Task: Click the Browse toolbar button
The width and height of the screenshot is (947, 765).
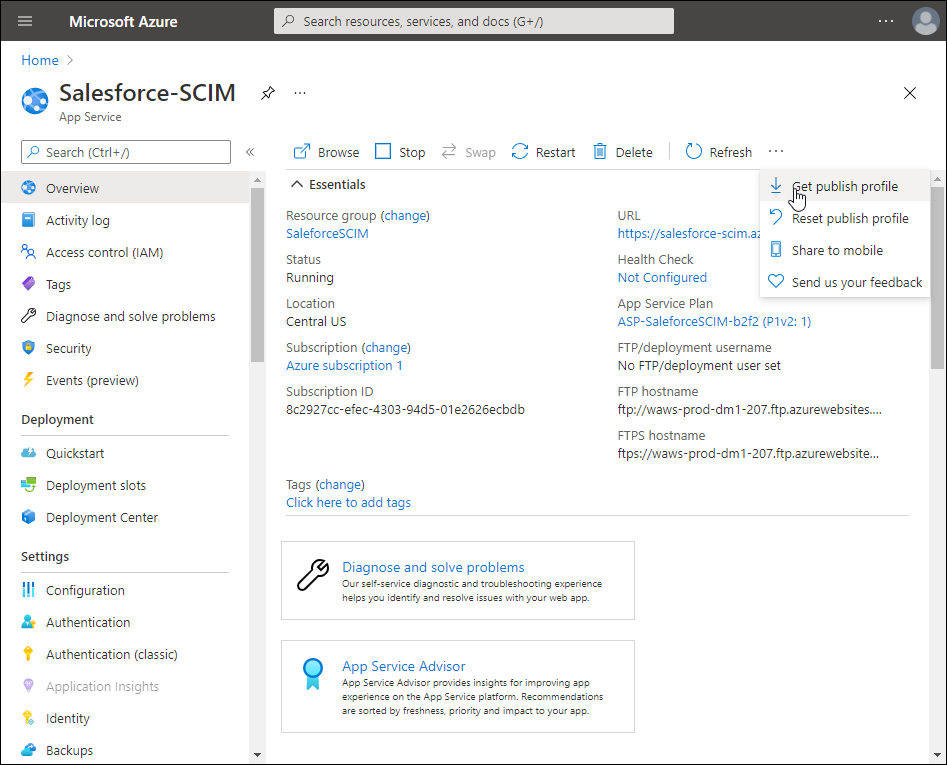Action: coord(326,152)
